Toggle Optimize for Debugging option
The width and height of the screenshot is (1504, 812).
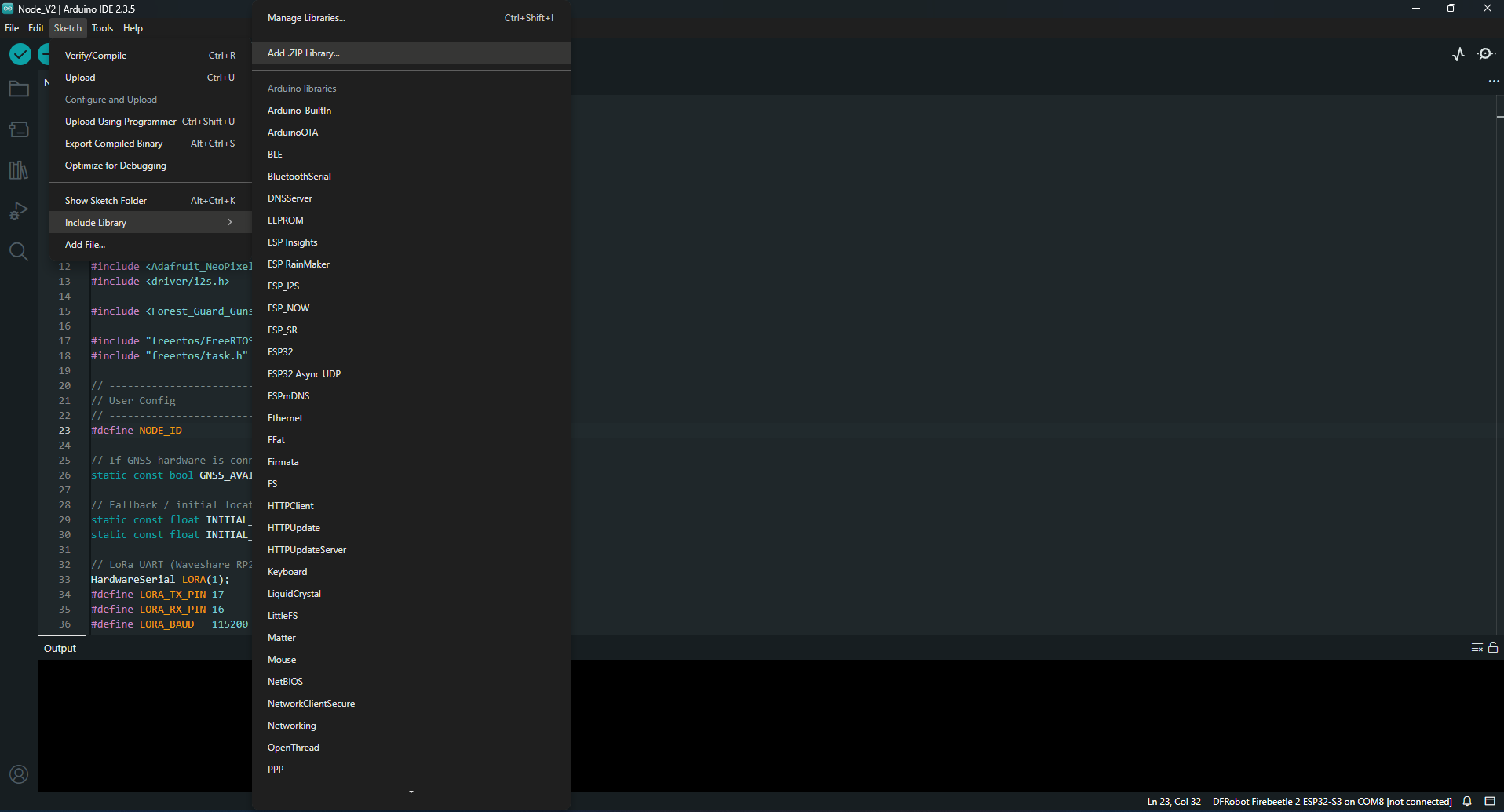[x=150, y=166]
